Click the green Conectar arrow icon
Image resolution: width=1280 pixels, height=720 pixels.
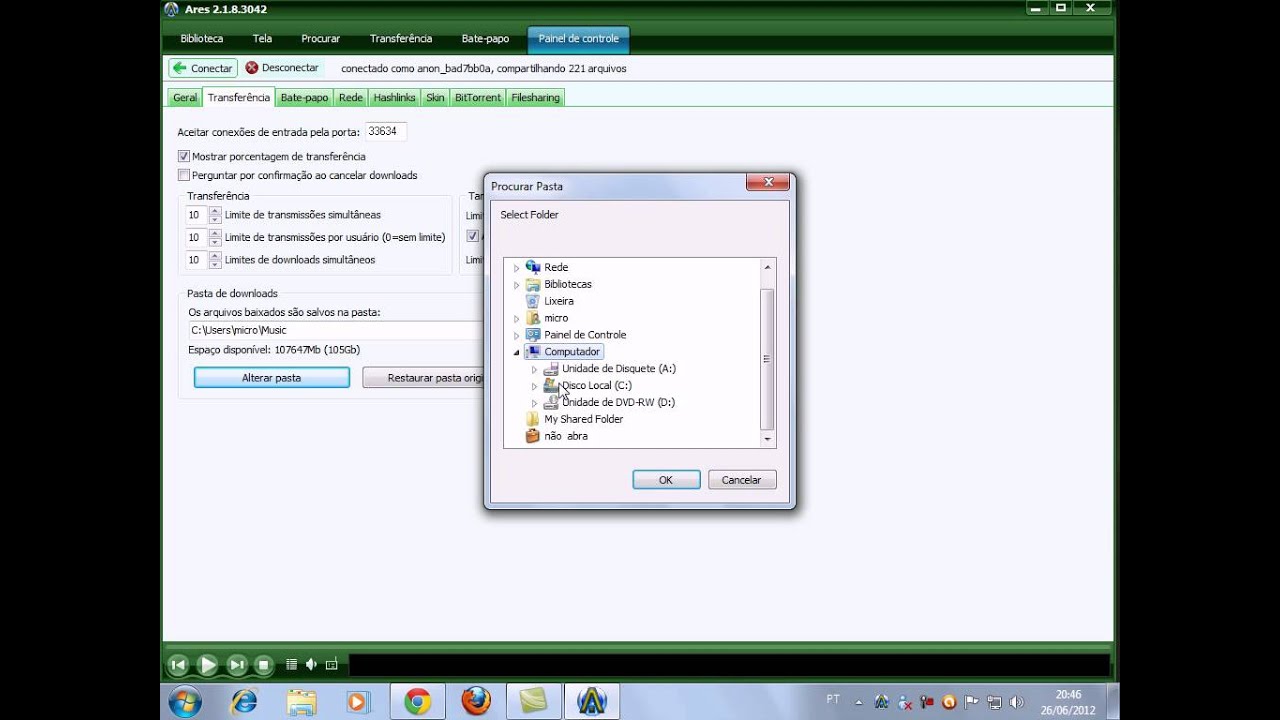point(180,68)
